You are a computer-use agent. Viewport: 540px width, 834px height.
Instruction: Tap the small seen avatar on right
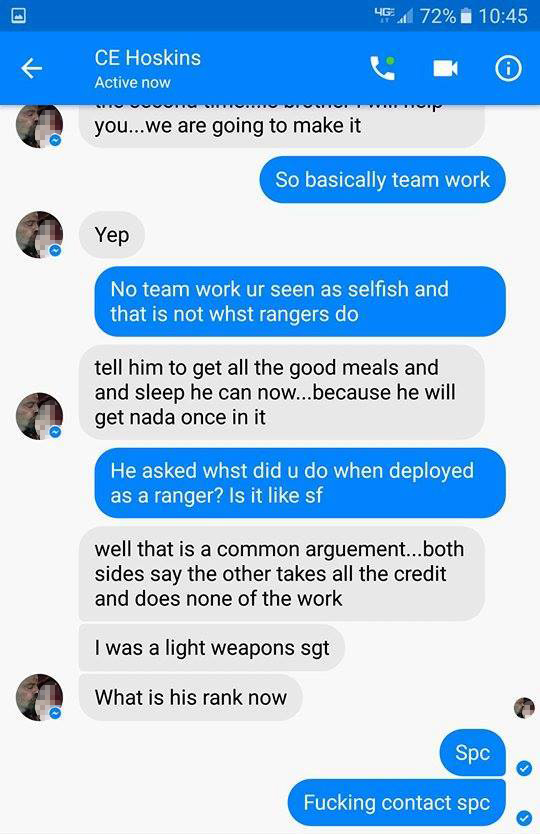524,708
